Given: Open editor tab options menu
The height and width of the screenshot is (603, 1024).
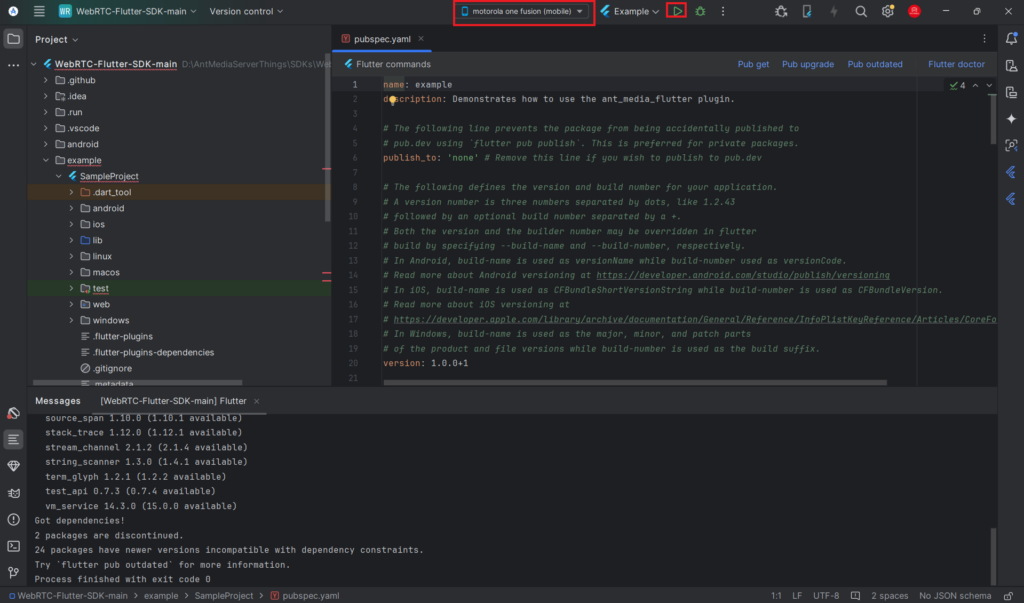Looking at the screenshot, I should pos(984,39).
